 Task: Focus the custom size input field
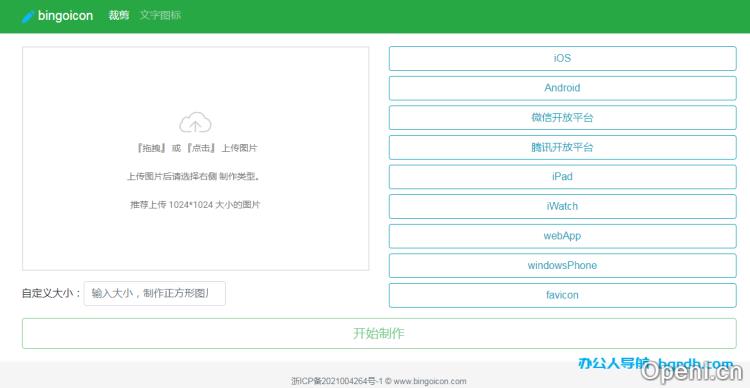(x=154, y=293)
